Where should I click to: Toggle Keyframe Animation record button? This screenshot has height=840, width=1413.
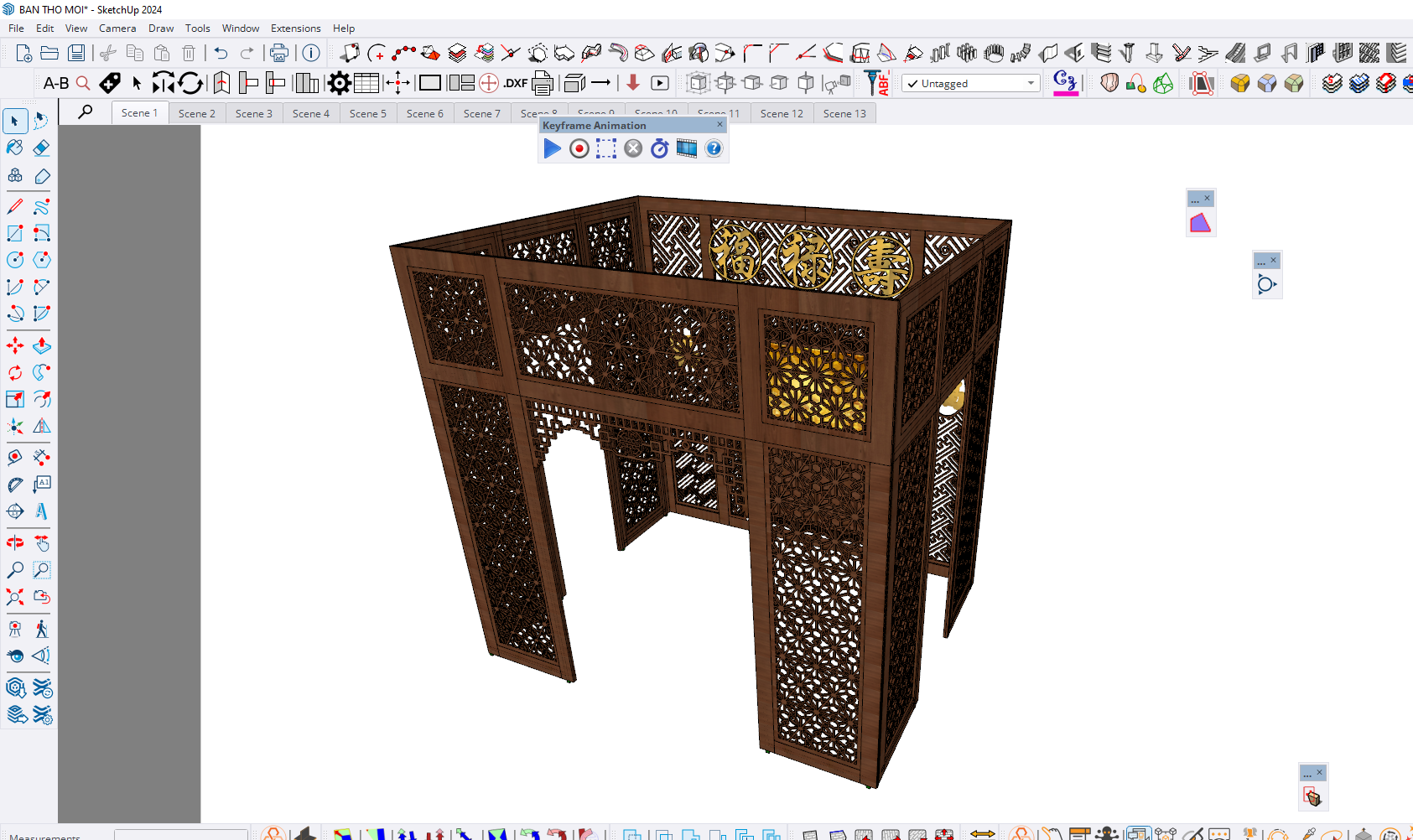tap(579, 148)
